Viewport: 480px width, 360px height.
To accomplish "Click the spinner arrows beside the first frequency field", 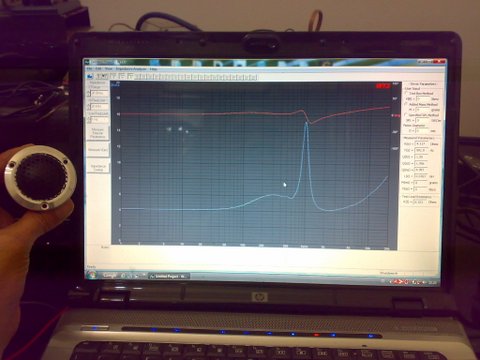I will [x=89, y=94].
